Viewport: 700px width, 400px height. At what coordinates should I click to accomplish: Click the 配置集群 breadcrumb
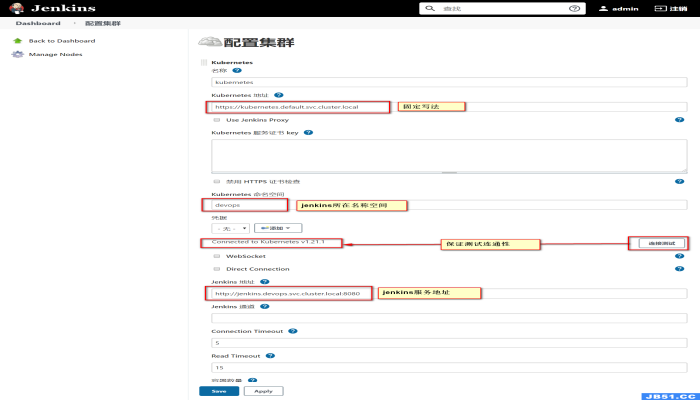pos(103,23)
